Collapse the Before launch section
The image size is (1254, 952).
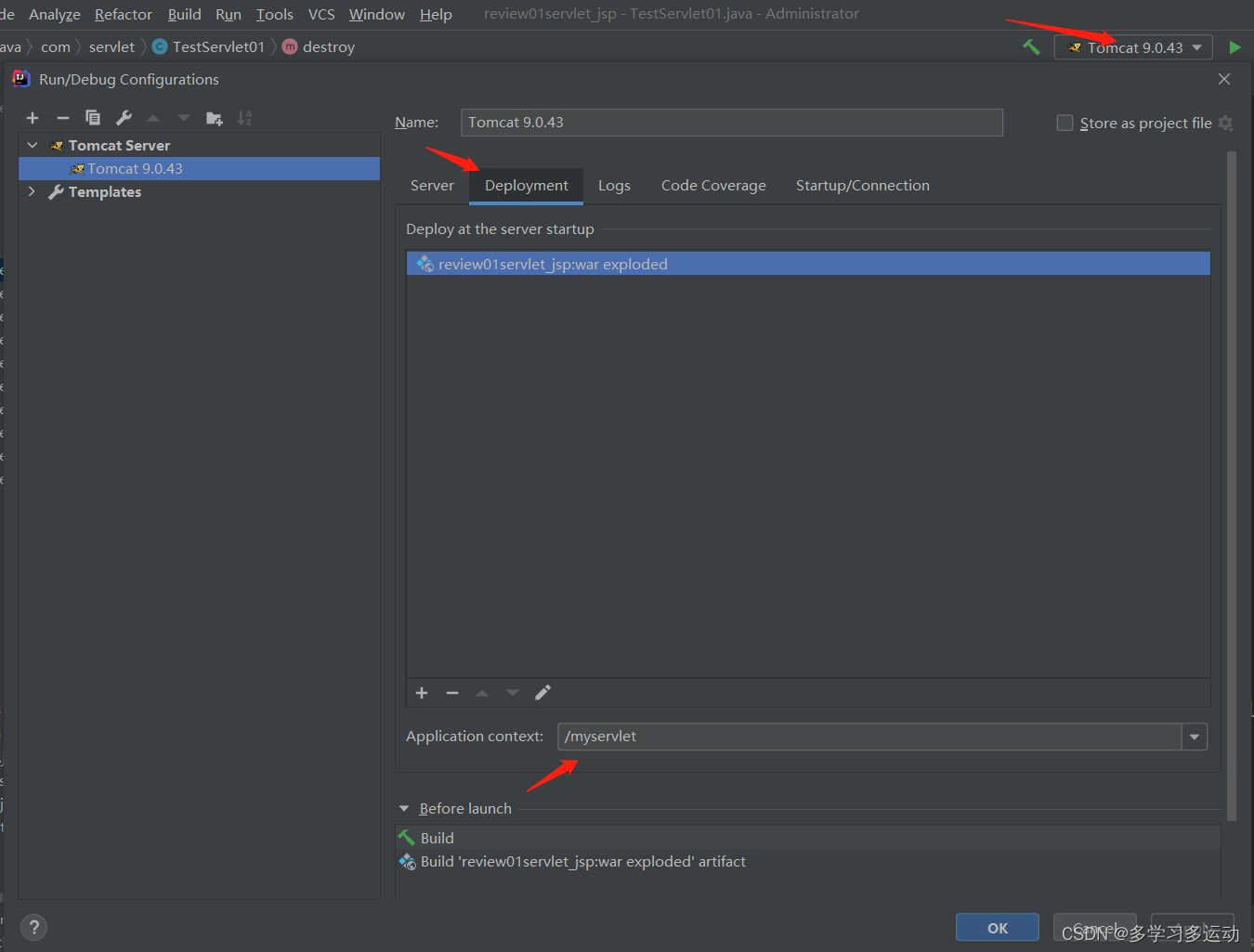404,809
